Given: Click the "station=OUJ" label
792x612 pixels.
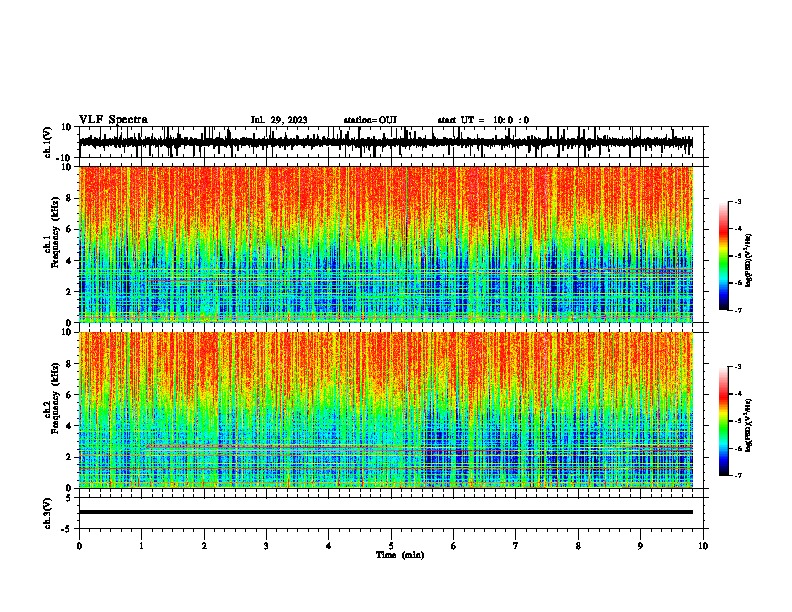Looking at the screenshot, I should (370, 120).
